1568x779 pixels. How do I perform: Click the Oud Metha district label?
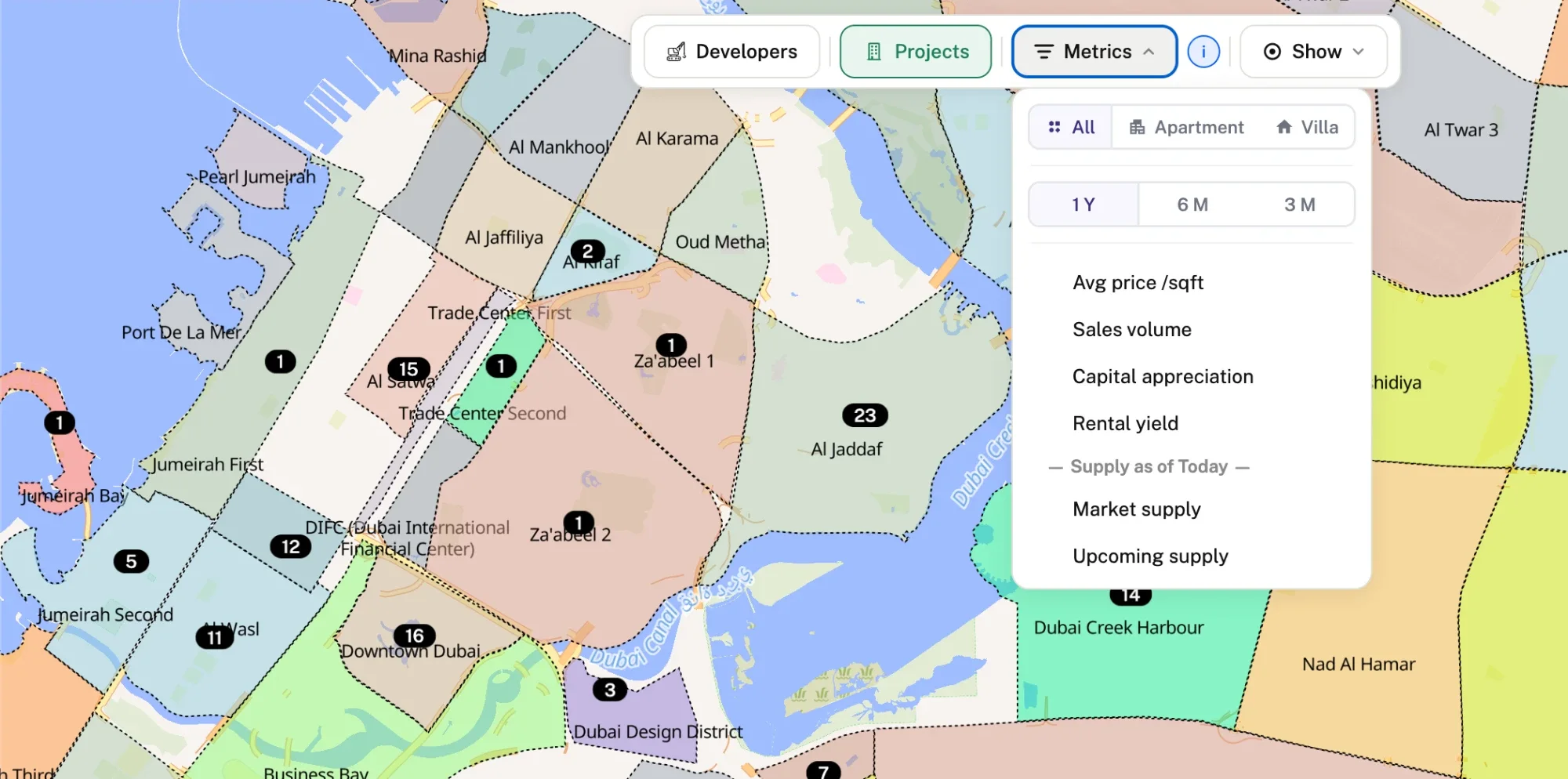720,242
